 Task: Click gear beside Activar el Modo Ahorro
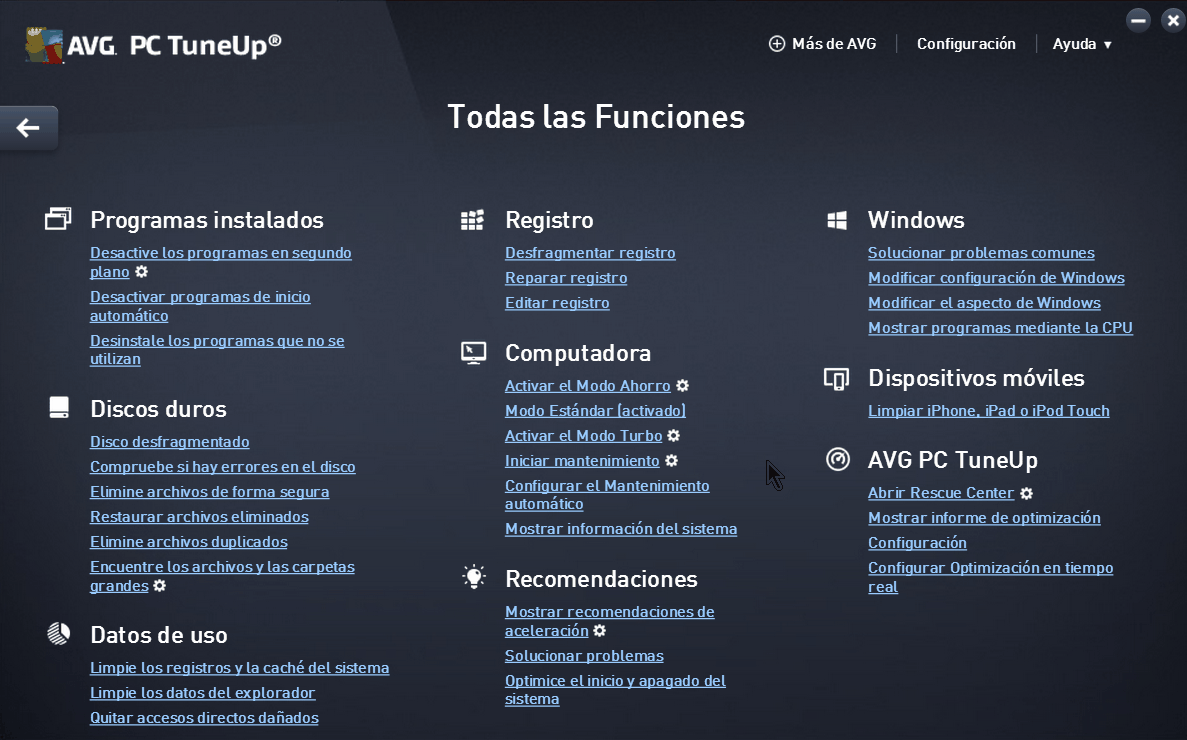683,385
